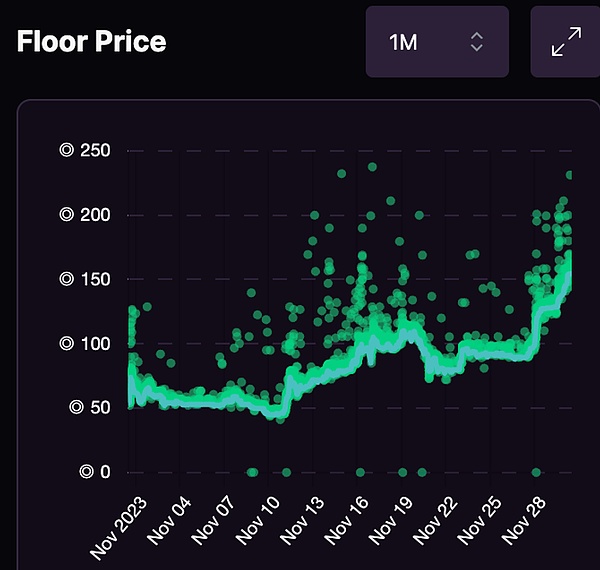
Task: Click the Floor Price heading
Action: click(x=91, y=42)
